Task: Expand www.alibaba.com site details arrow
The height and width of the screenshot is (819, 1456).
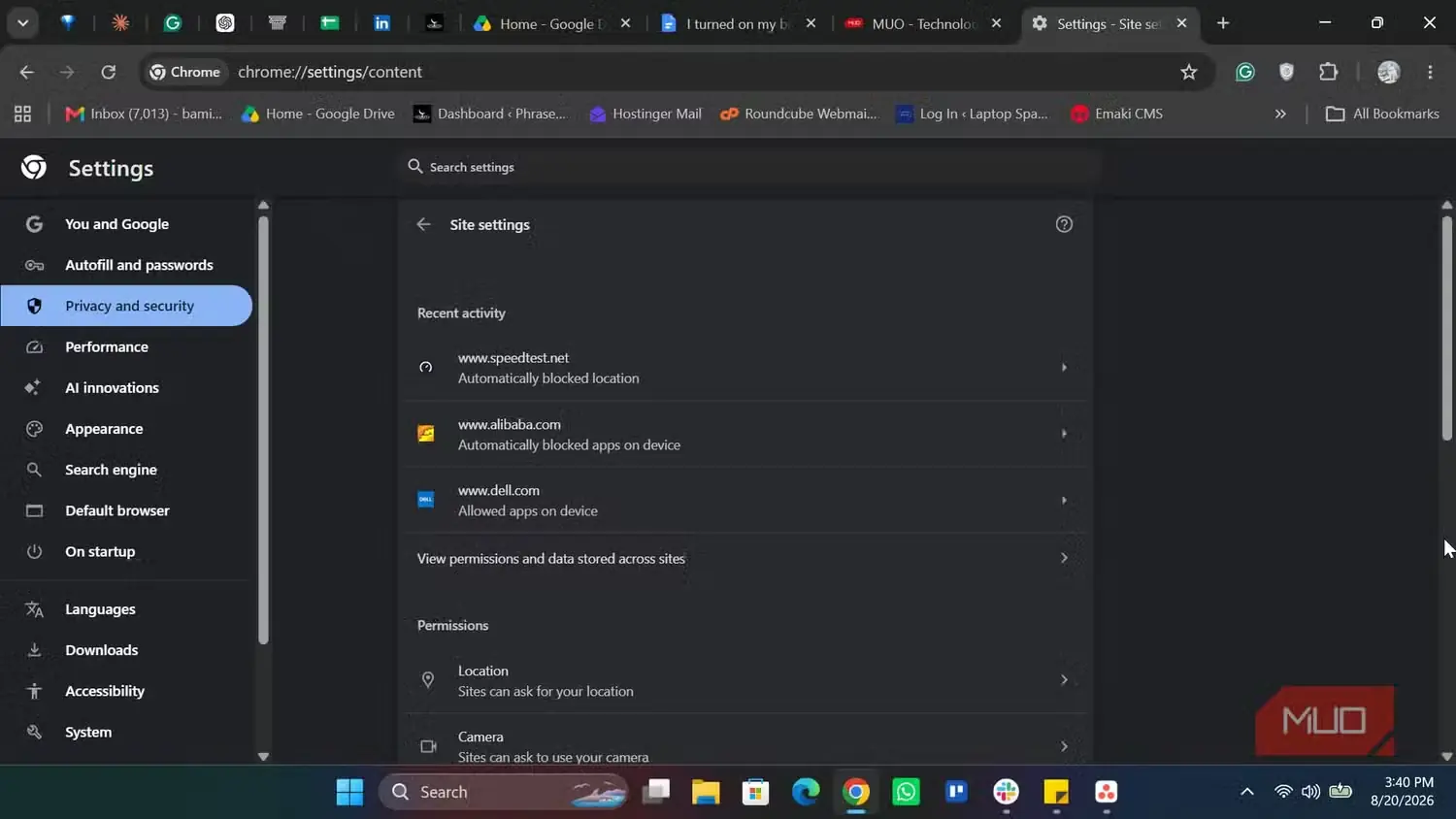Action: coord(1064,434)
